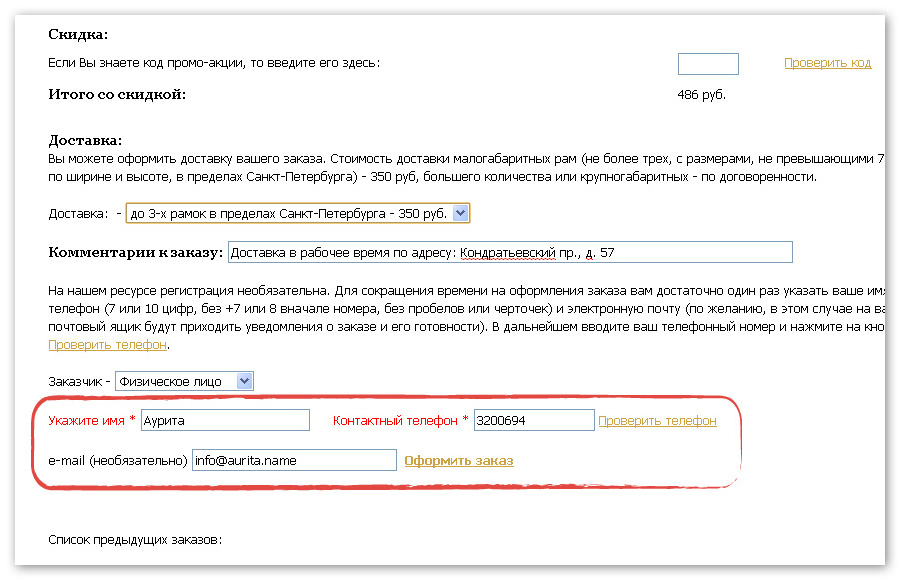Open the 'Проверить телефон' link in the paragraph

pos(107,345)
